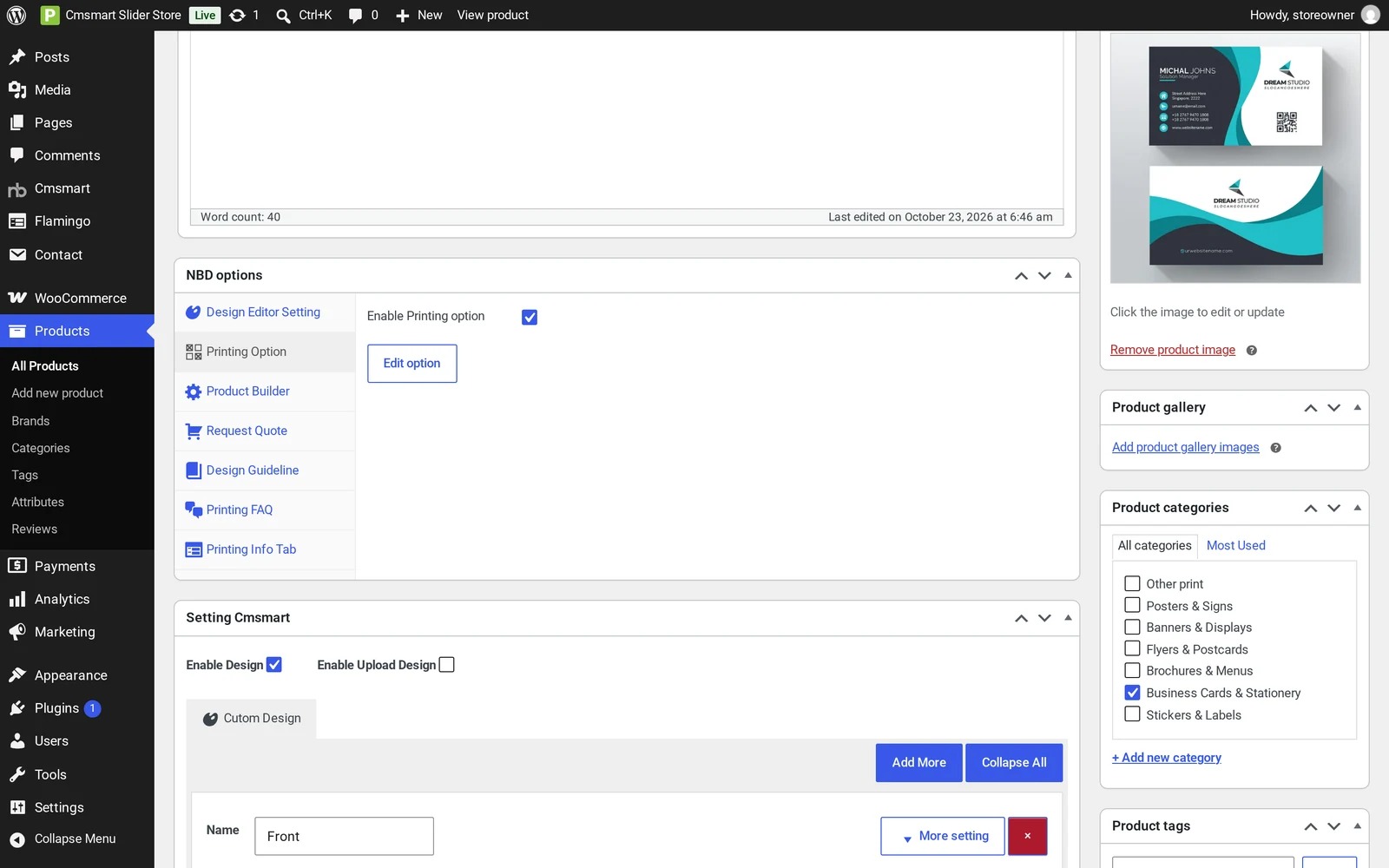Toggle the Enable Design checkbox

point(274,665)
